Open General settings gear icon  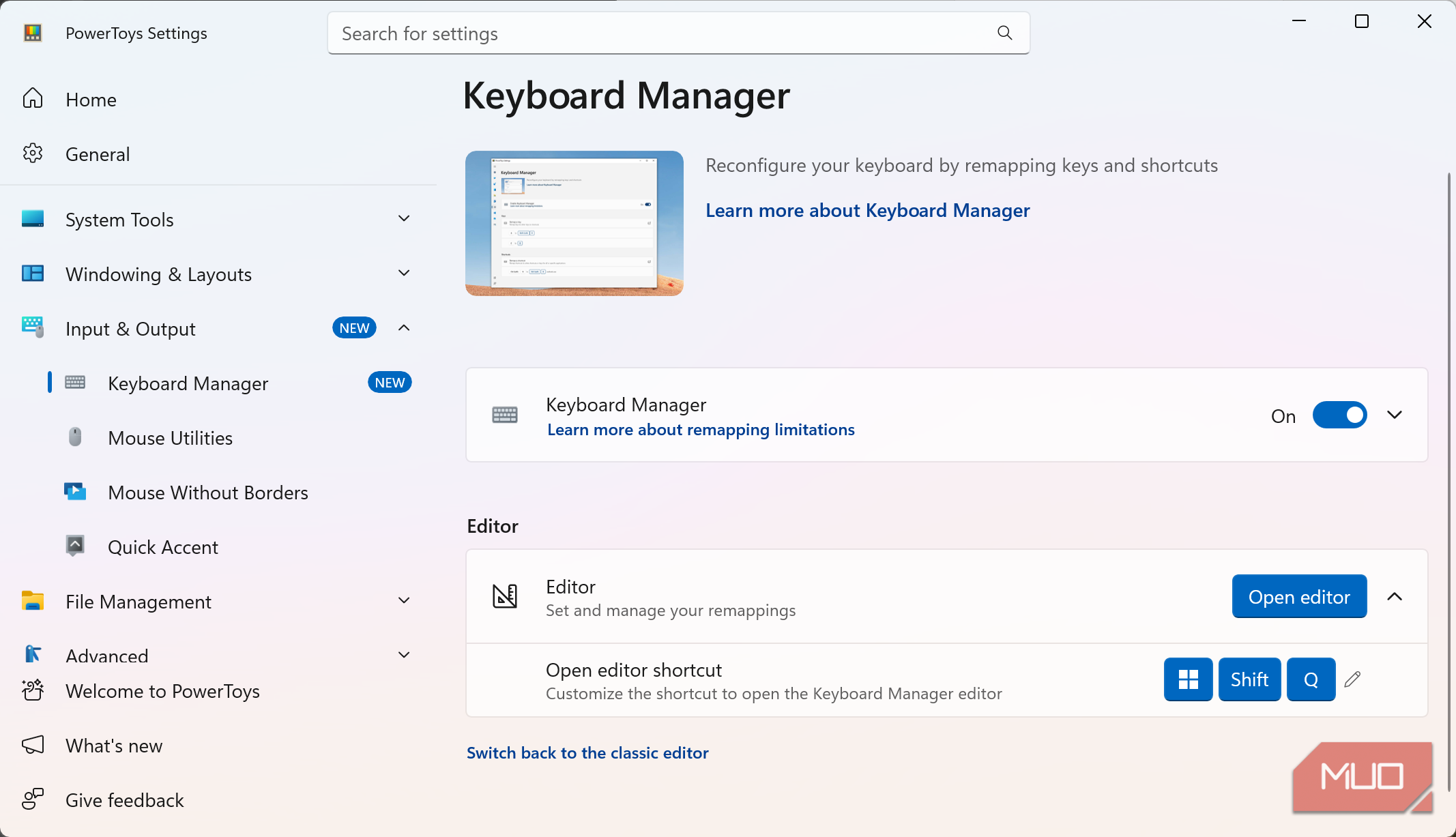33,153
